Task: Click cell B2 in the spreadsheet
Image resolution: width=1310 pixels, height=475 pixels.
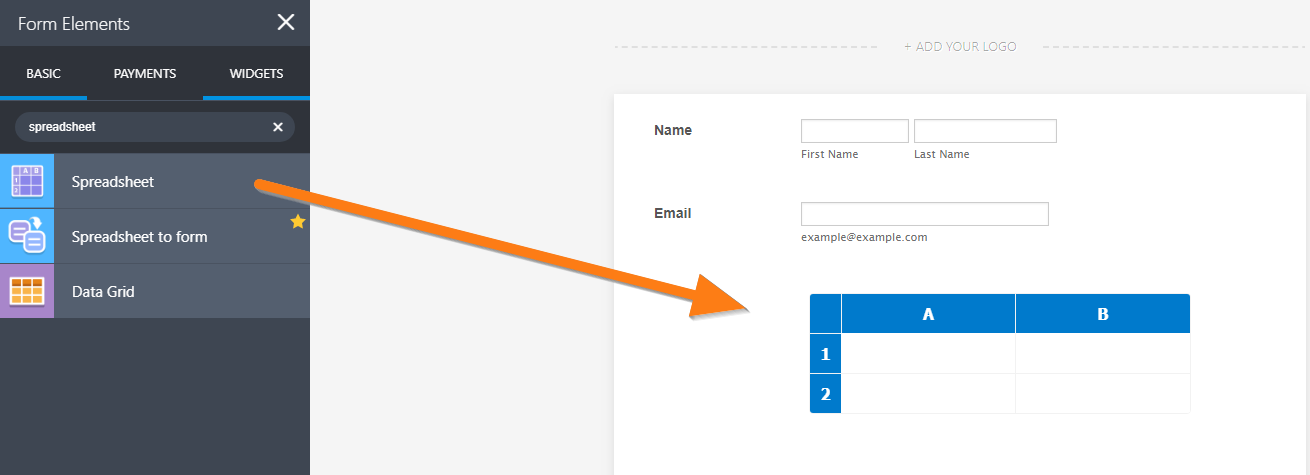Action: coord(1102,394)
